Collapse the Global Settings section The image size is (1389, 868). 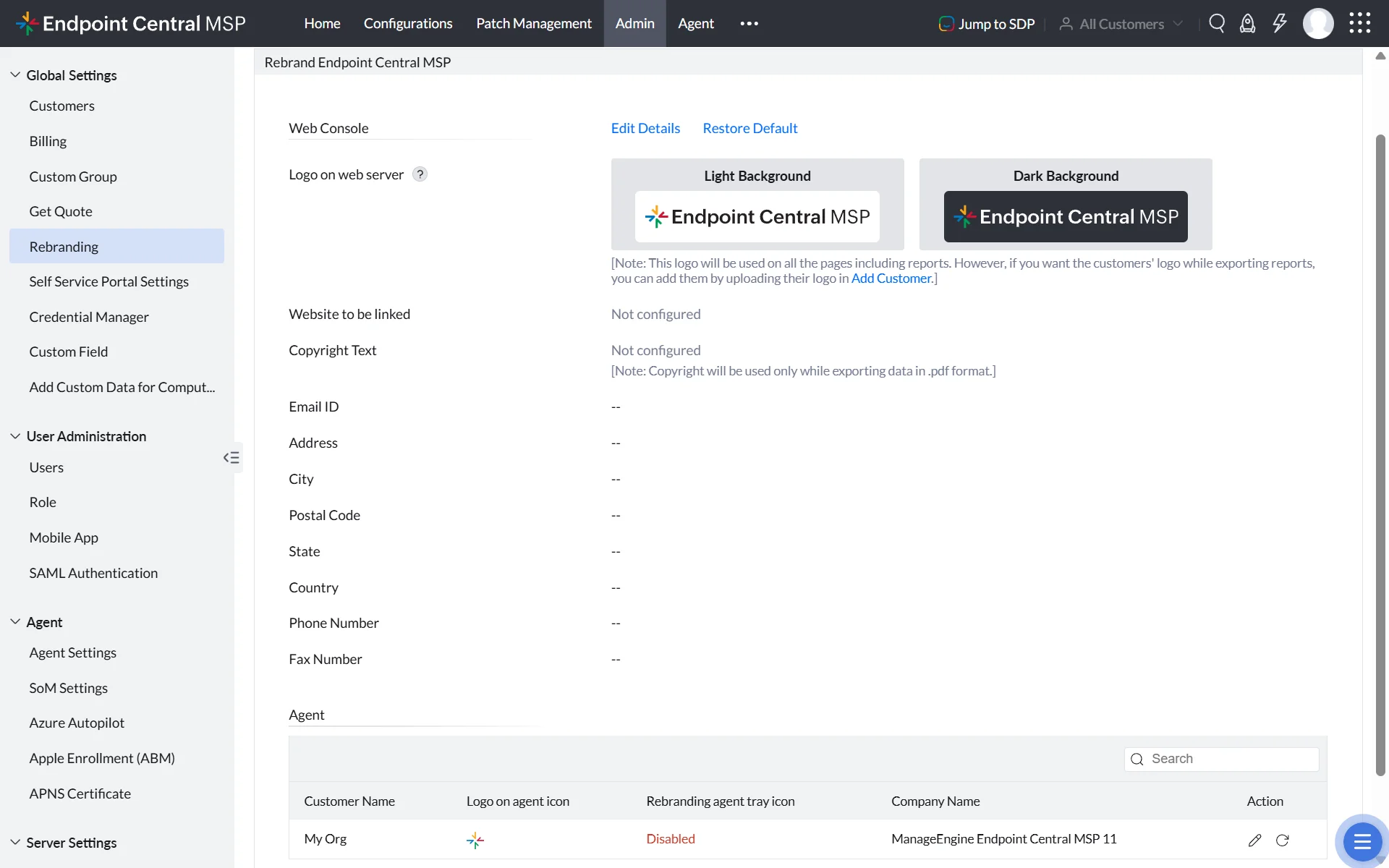tap(15, 75)
